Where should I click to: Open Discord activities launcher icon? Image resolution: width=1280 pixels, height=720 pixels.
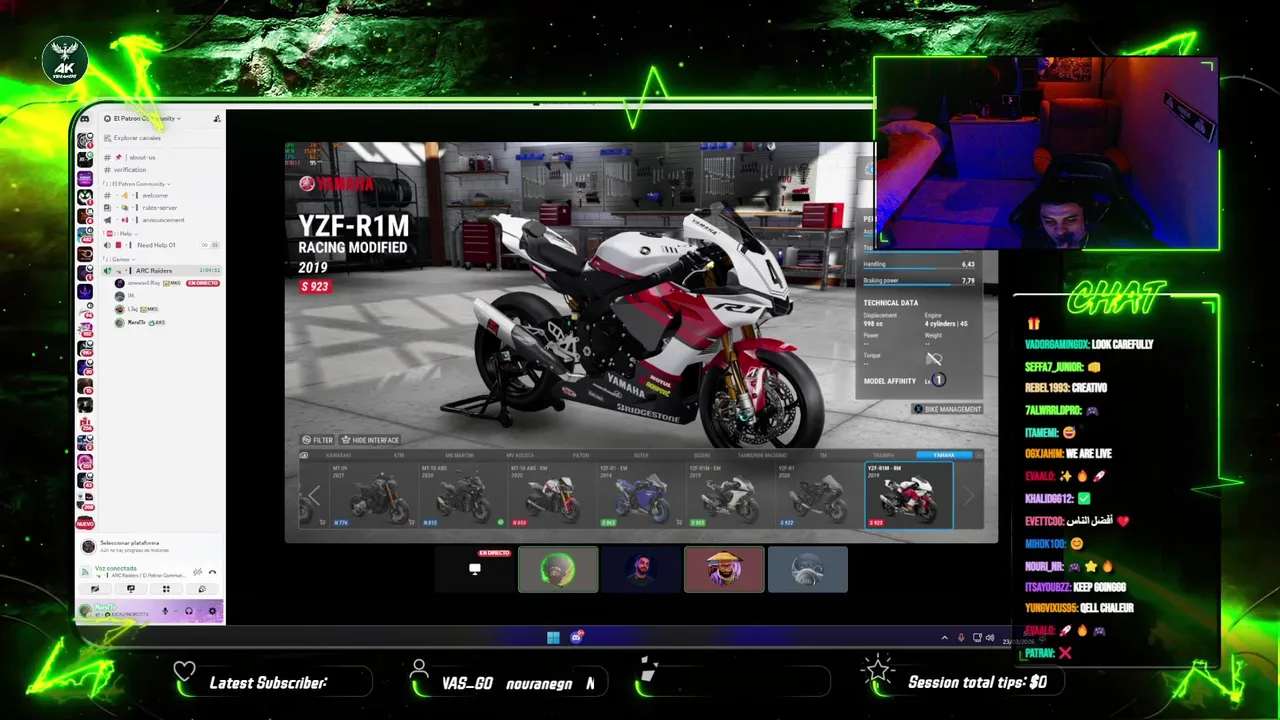166,589
